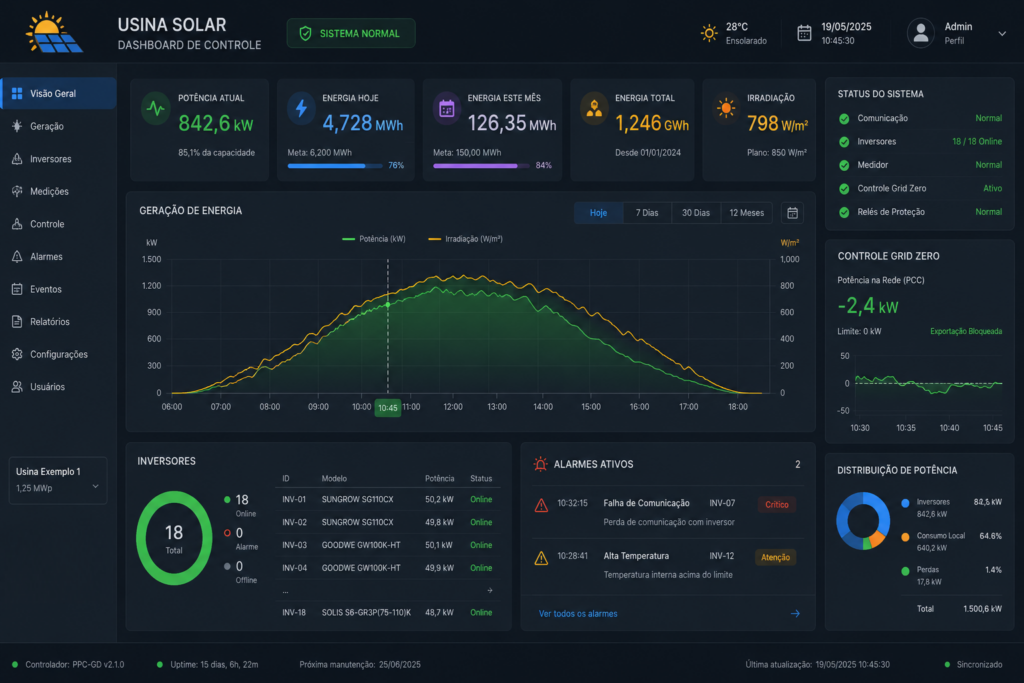Click the Controle Grid Zero status check

(844, 189)
